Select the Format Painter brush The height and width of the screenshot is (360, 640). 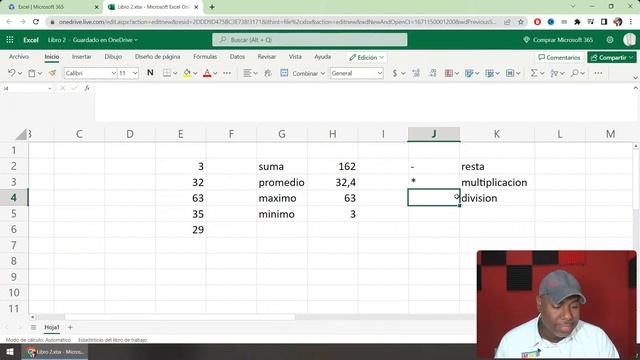point(52,73)
